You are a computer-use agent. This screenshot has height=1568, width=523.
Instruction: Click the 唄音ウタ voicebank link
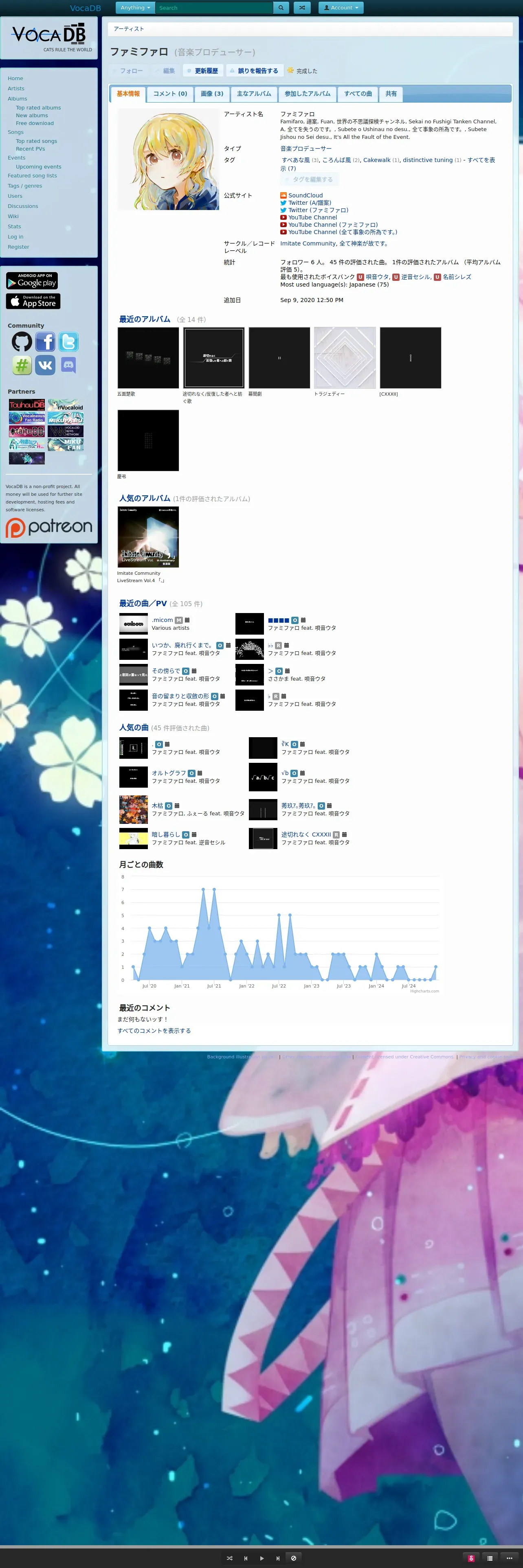point(377,277)
